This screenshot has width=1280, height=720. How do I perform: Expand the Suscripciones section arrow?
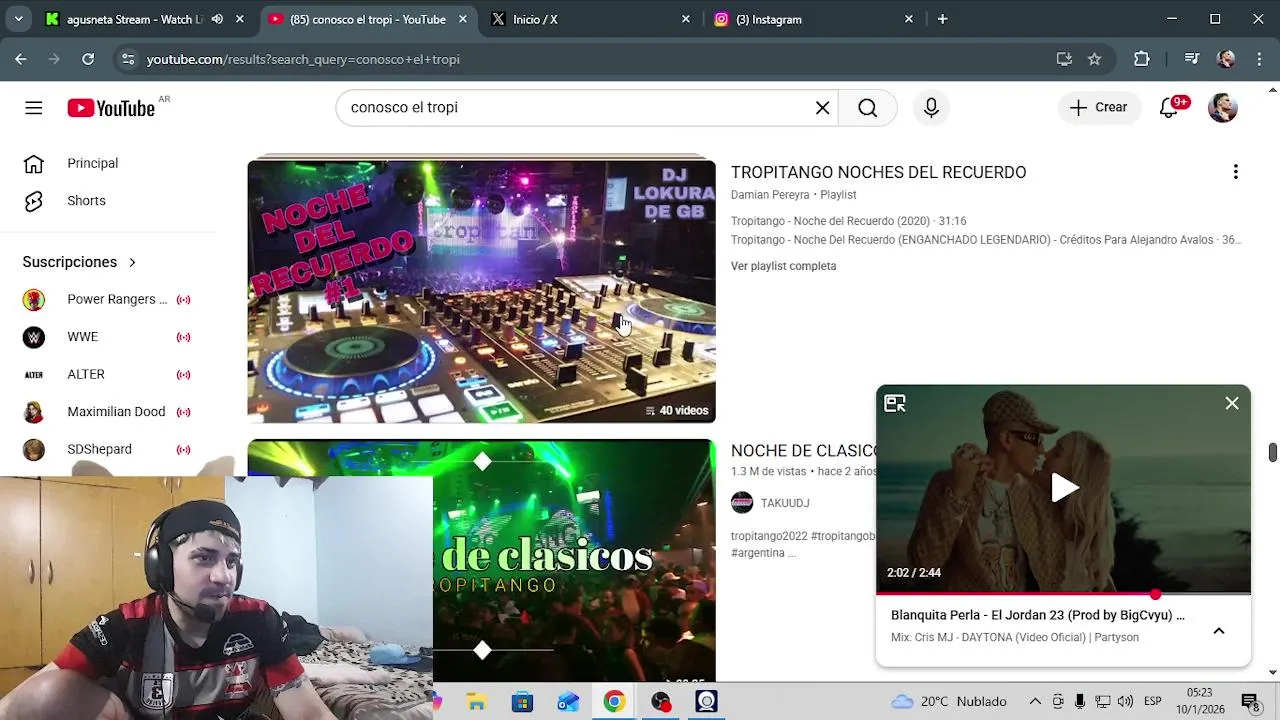[132, 262]
